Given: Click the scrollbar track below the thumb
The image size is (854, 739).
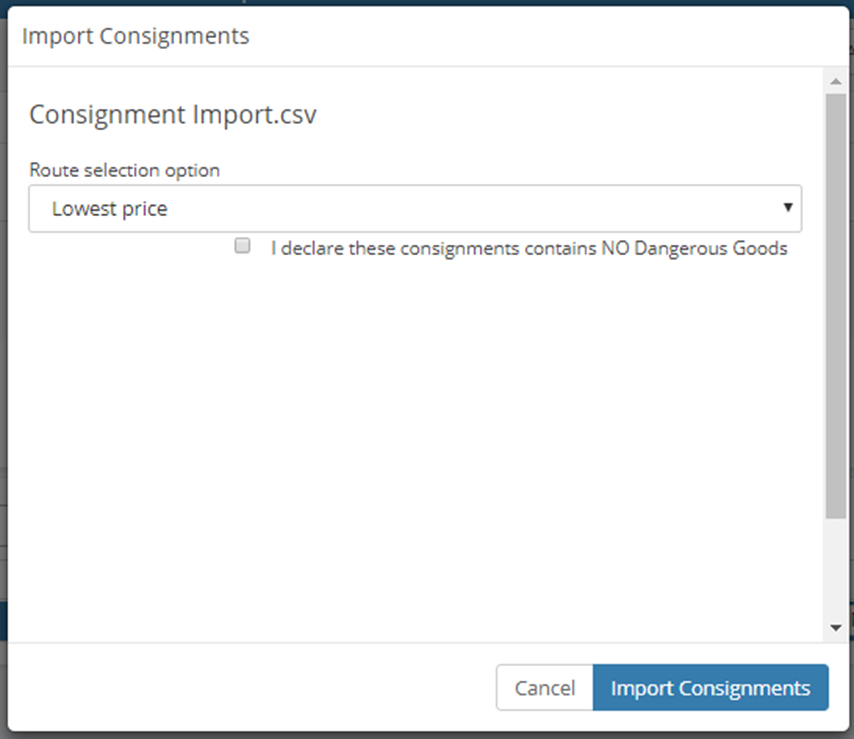Looking at the screenshot, I should click(835, 568).
